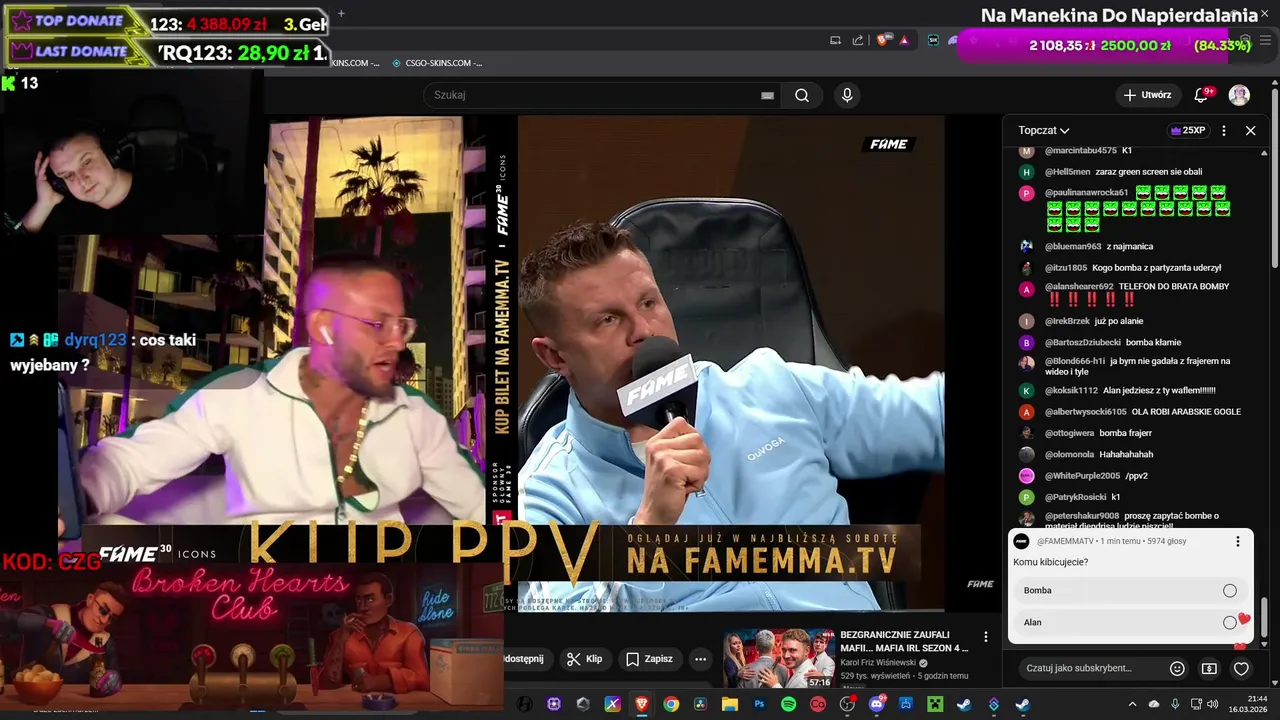Start voice search with microphone icon

(x=847, y=95)
